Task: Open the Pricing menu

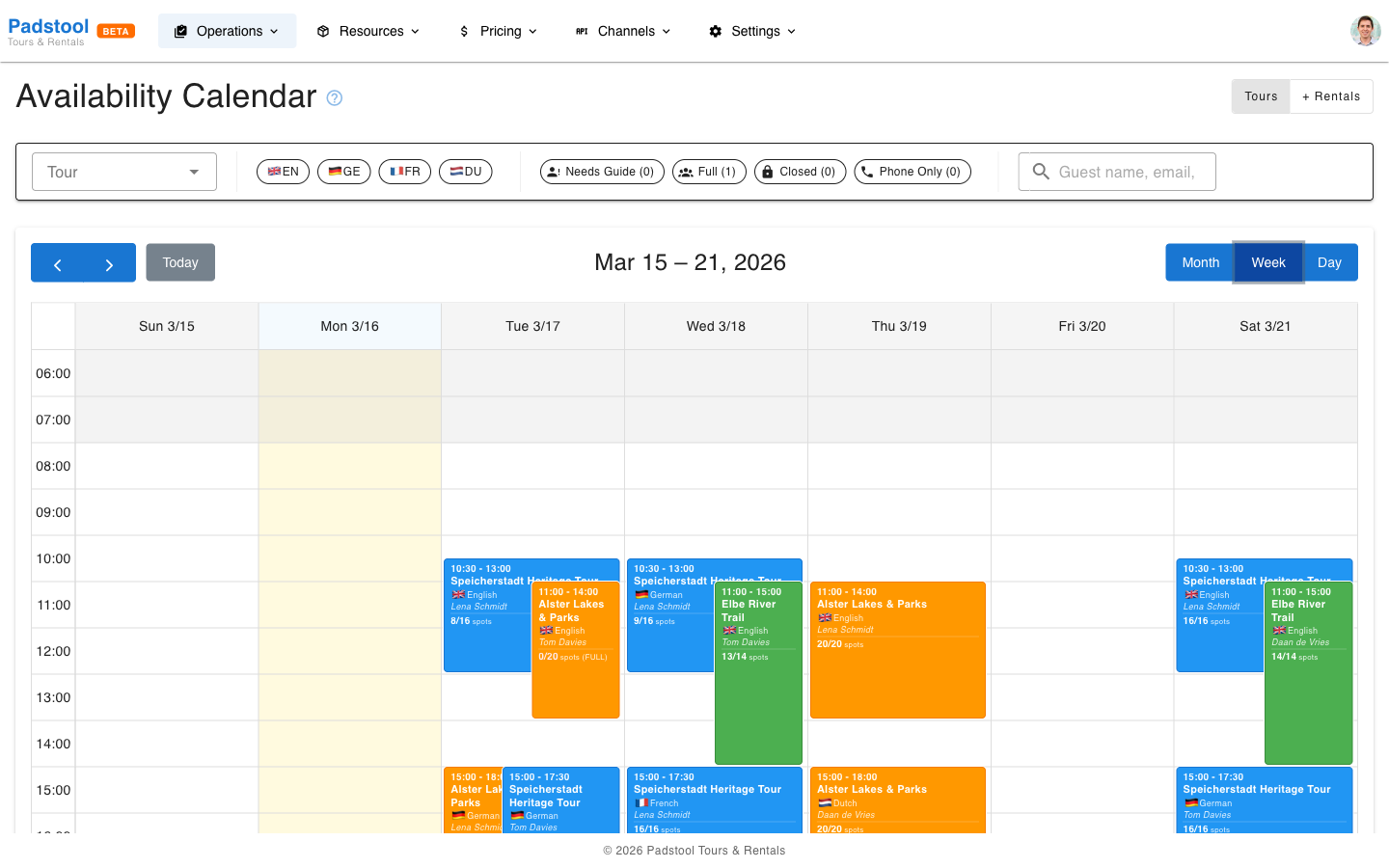Action: 499,31
